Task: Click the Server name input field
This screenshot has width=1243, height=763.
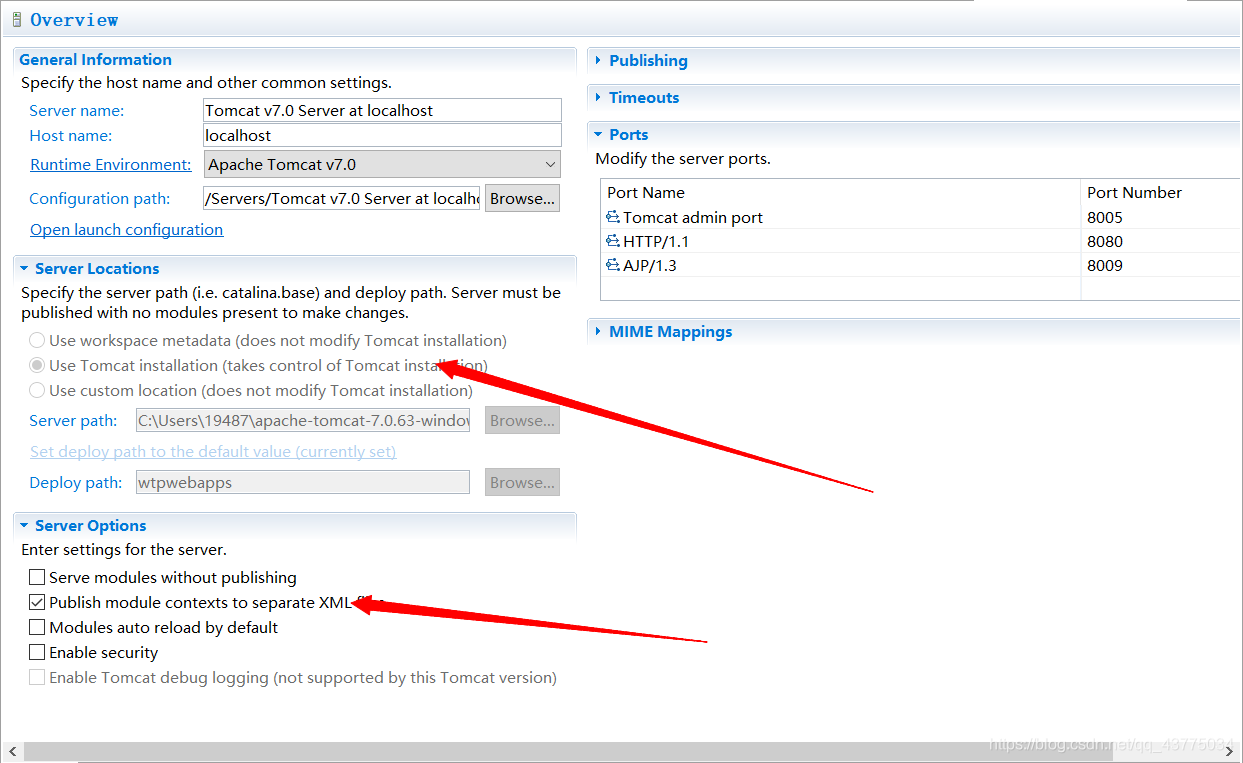Action: pos(382,110)
